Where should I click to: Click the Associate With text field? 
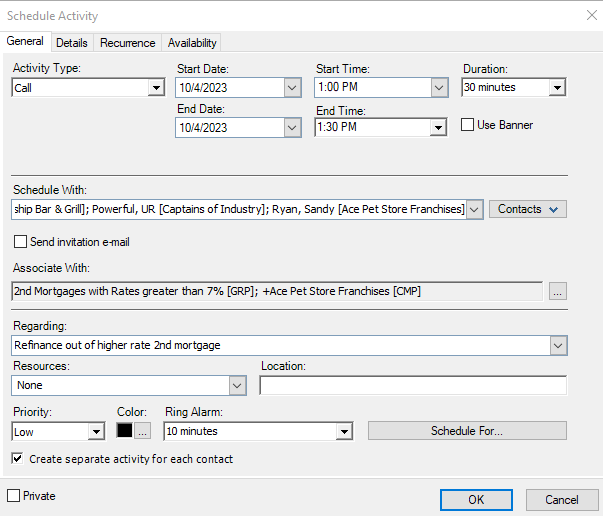pos(277,291)
